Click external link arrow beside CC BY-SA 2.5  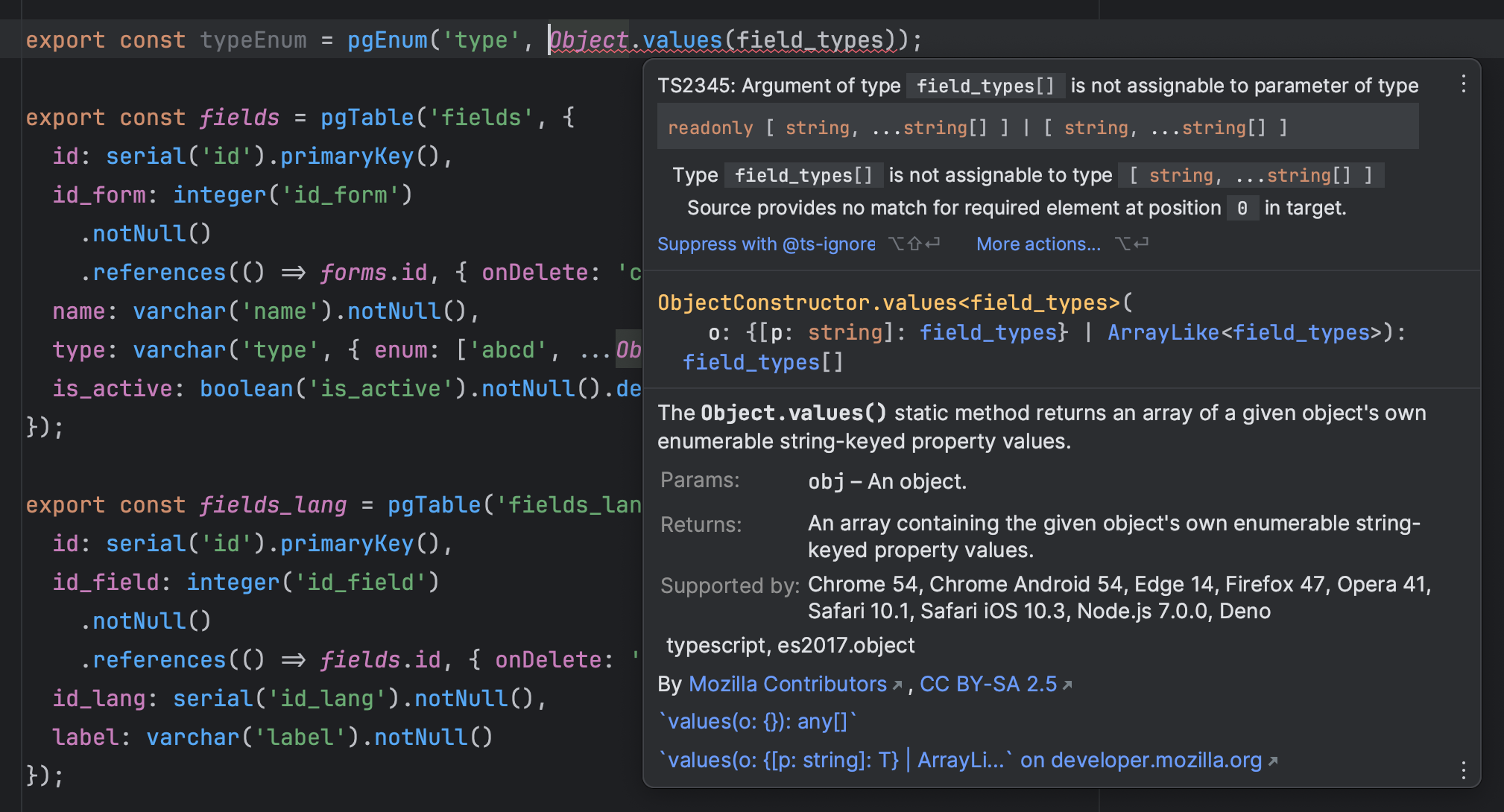tap(1067, 683)
